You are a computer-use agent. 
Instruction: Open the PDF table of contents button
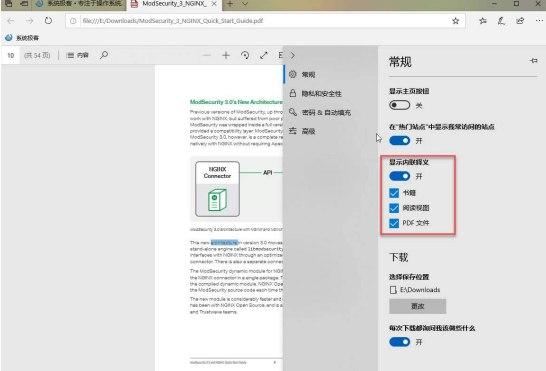78,55
